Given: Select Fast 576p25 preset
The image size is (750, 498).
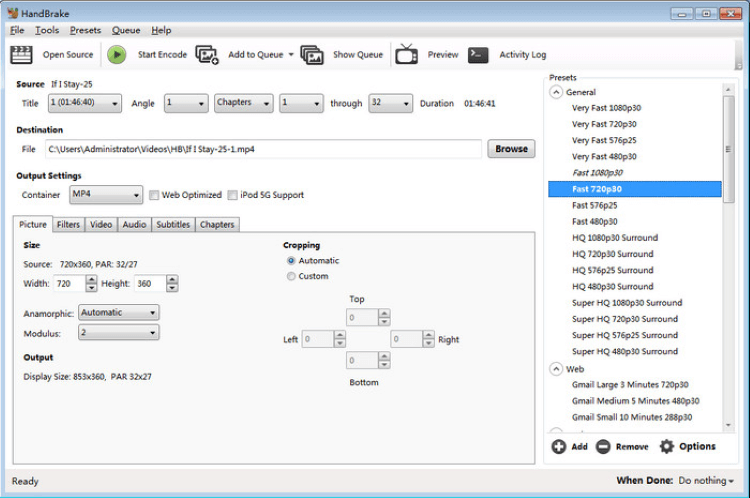Looking at the screenshot, I should pos(595,205).
